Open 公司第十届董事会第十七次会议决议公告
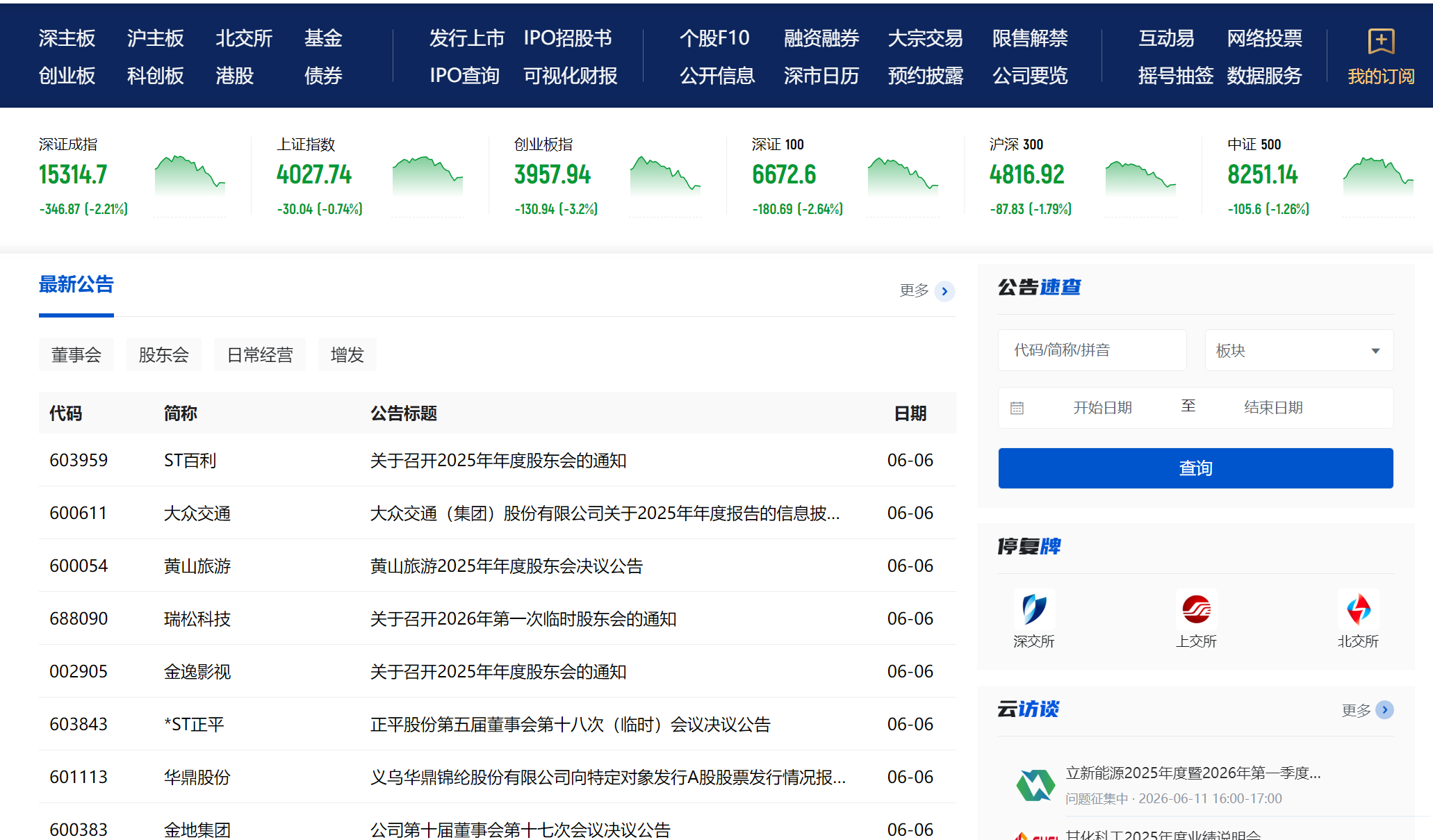Screen dimensions: 1433x840 click(521, 830)
